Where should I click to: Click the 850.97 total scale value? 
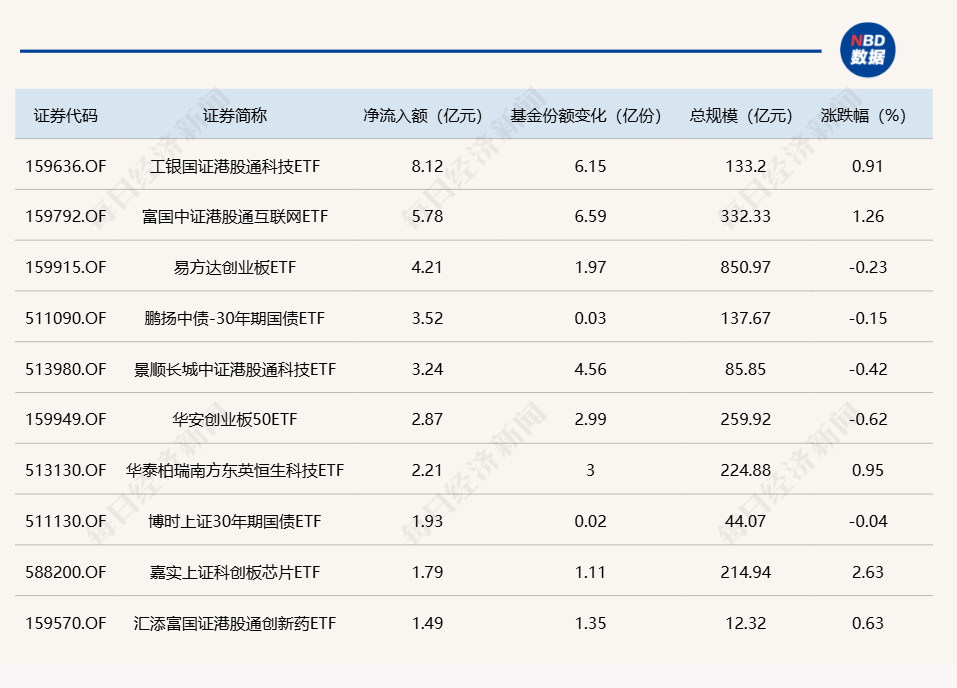745,267
